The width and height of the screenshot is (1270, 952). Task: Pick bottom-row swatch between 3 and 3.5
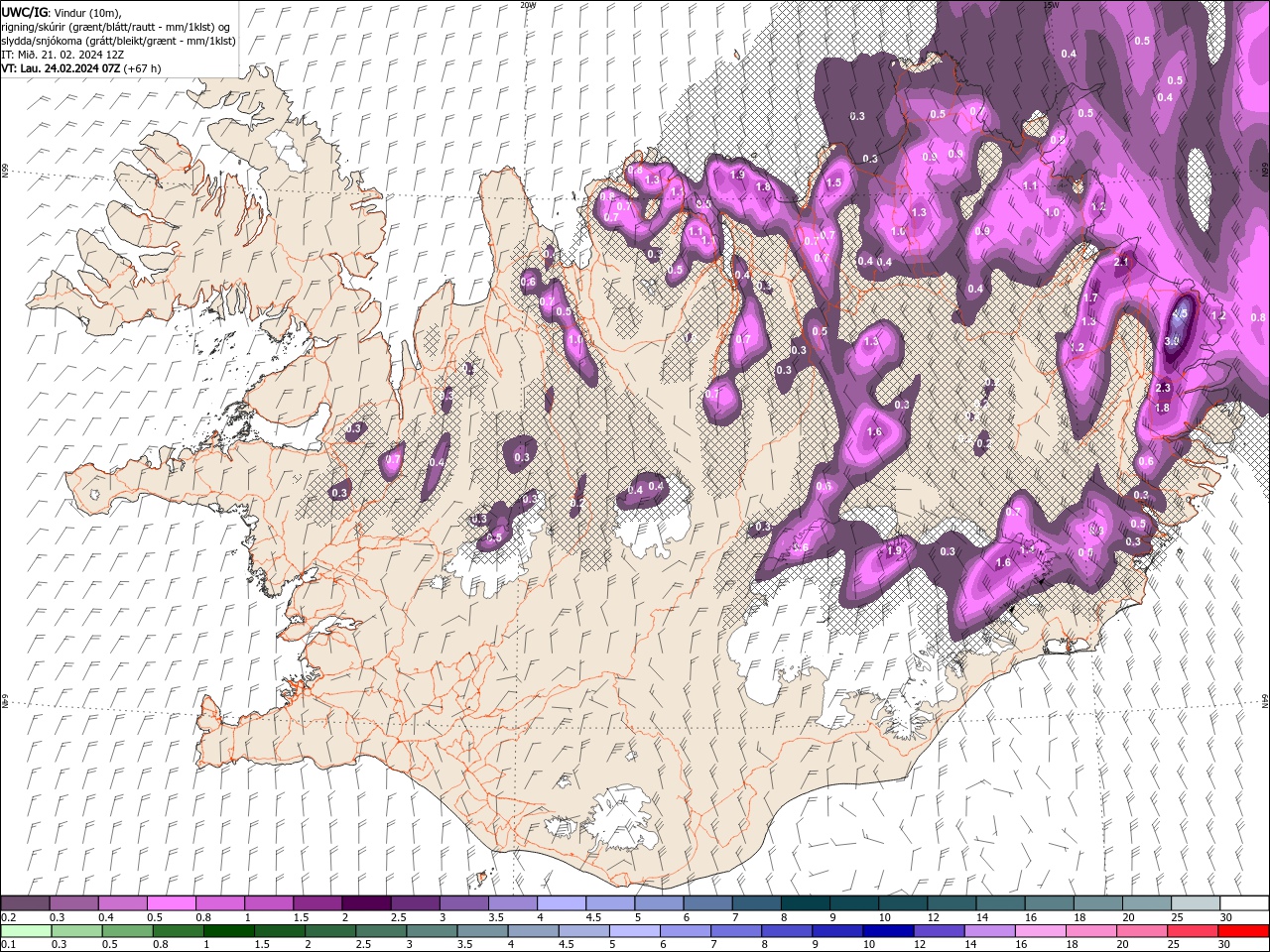click(432, 931)
